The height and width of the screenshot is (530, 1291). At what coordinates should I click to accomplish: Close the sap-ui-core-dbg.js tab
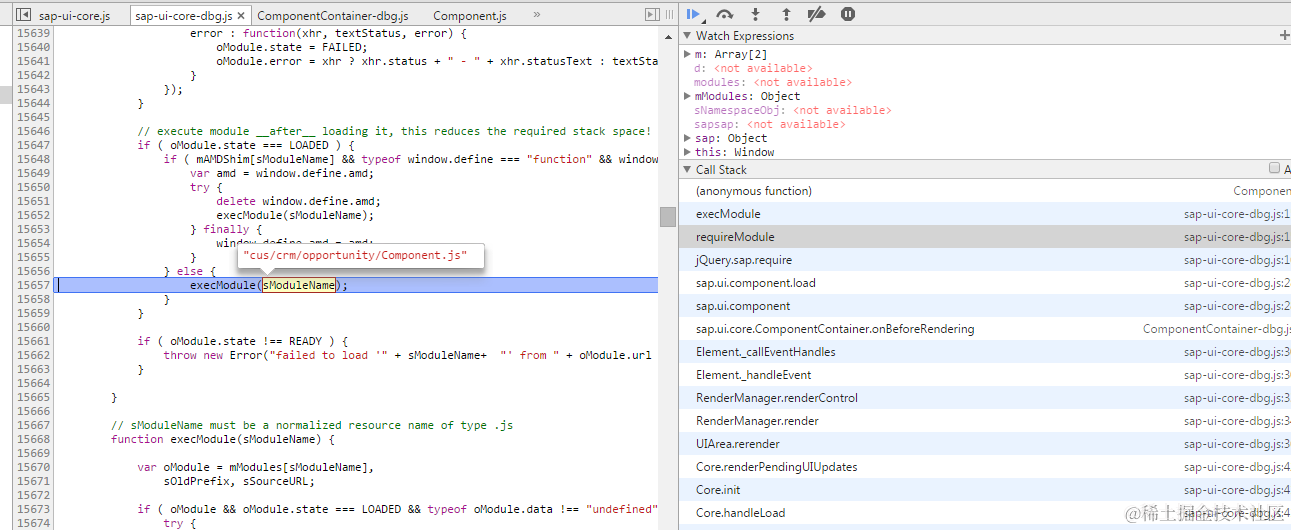click(x=241, y=15)
